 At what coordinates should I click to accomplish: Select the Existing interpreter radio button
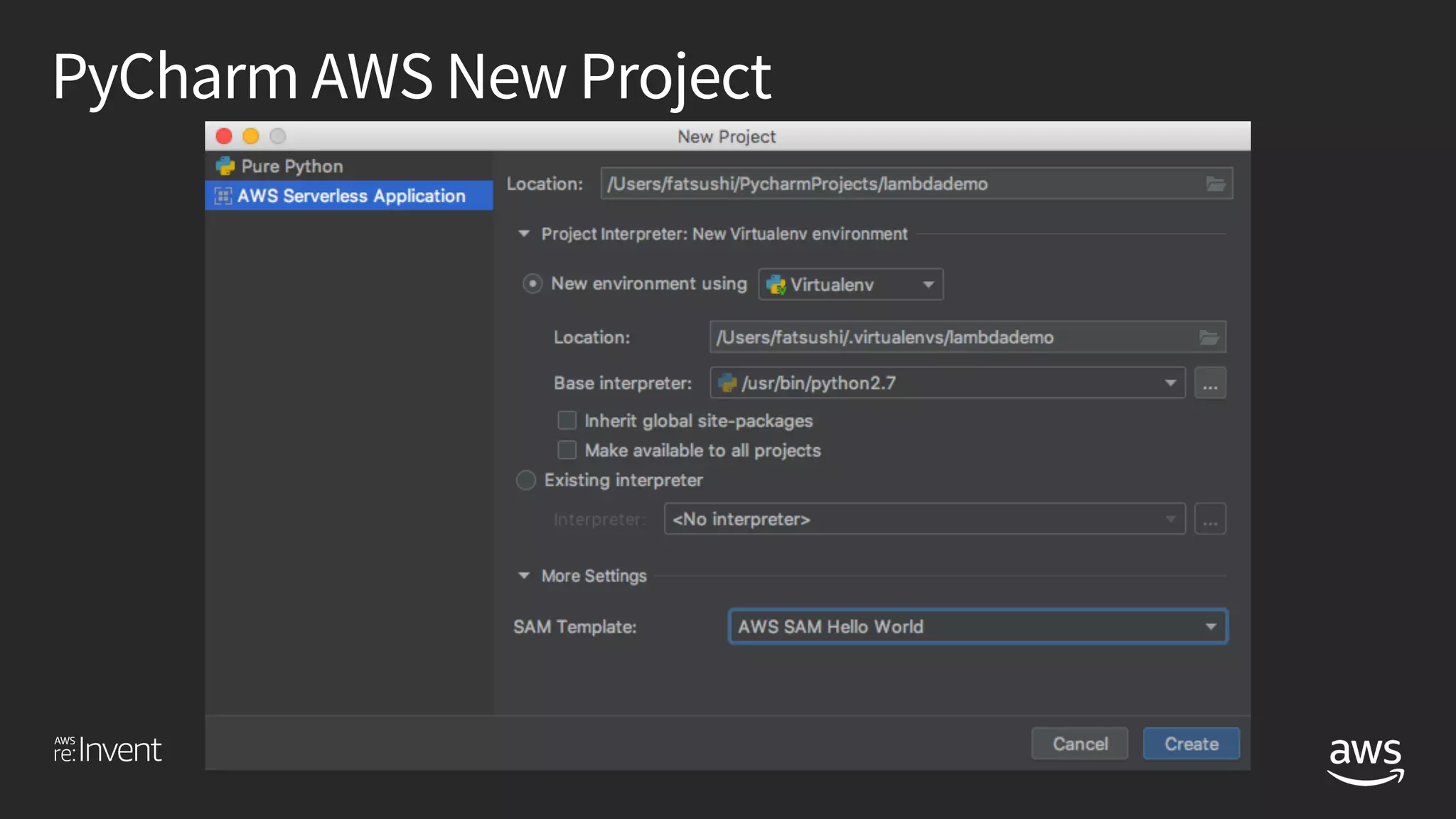(526, 481)
